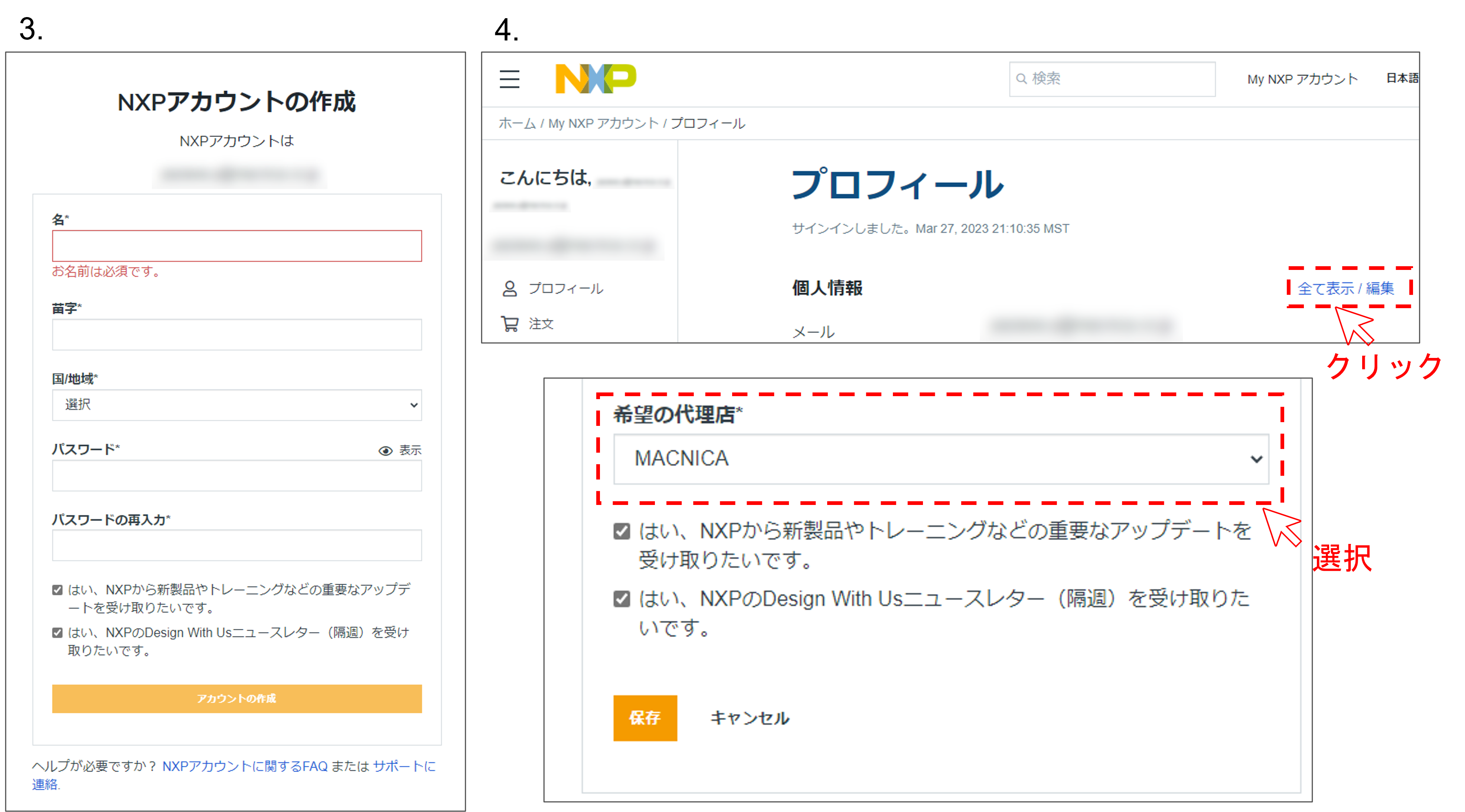Uncheck left form Design With Us checkbox

pyautogui.click(x=58, y=633)
